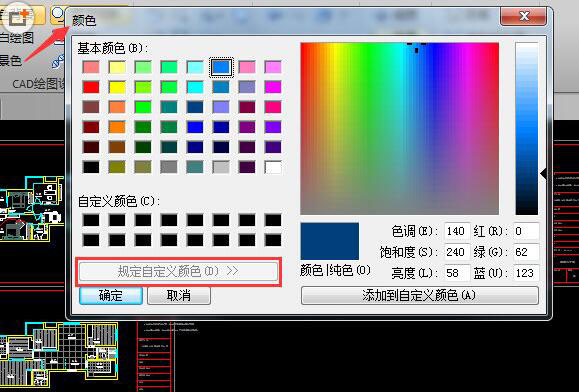Click the 饱和度(S) saturation field
This screenshot has height=392, width=579.
click(457, 252)
